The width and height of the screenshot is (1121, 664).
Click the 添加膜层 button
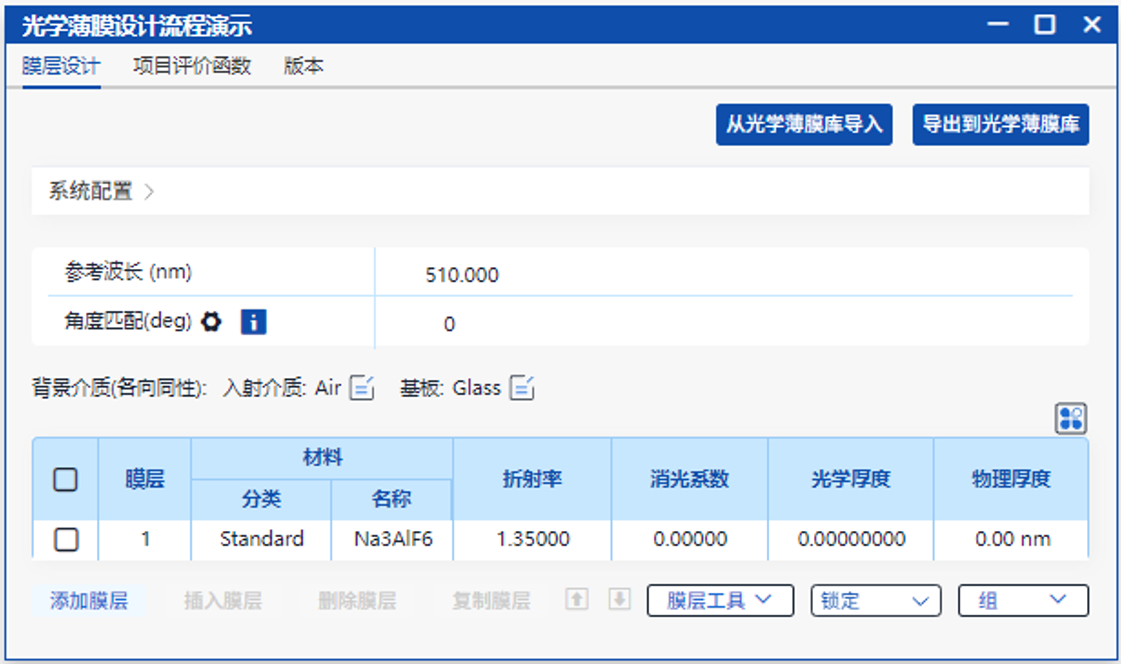[x=89, y=601]
